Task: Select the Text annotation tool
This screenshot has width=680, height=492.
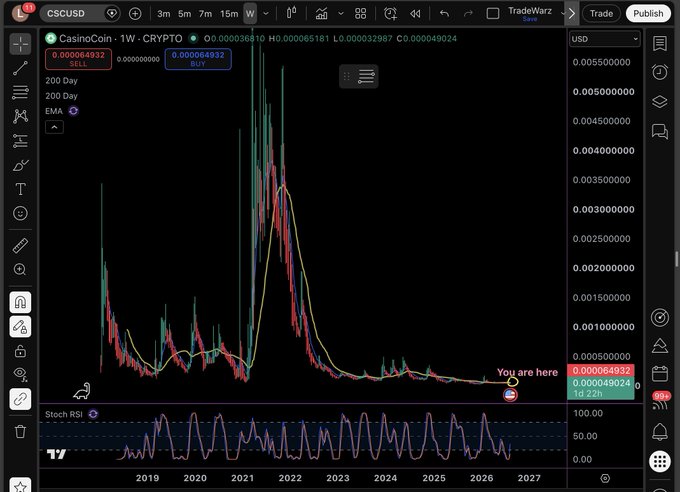Action: pyautogui.click(x=20, y=189)
